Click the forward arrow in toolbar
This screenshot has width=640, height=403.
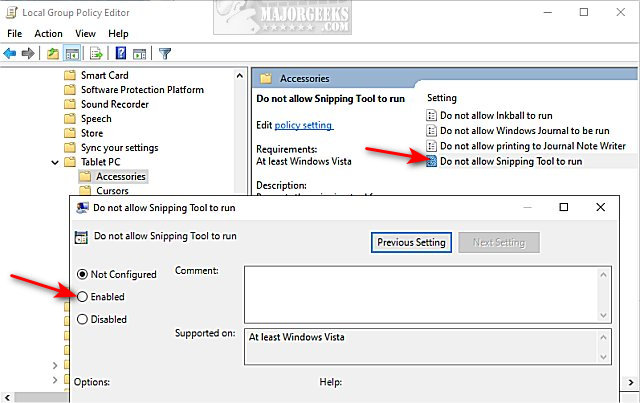[x=28, y=53]
